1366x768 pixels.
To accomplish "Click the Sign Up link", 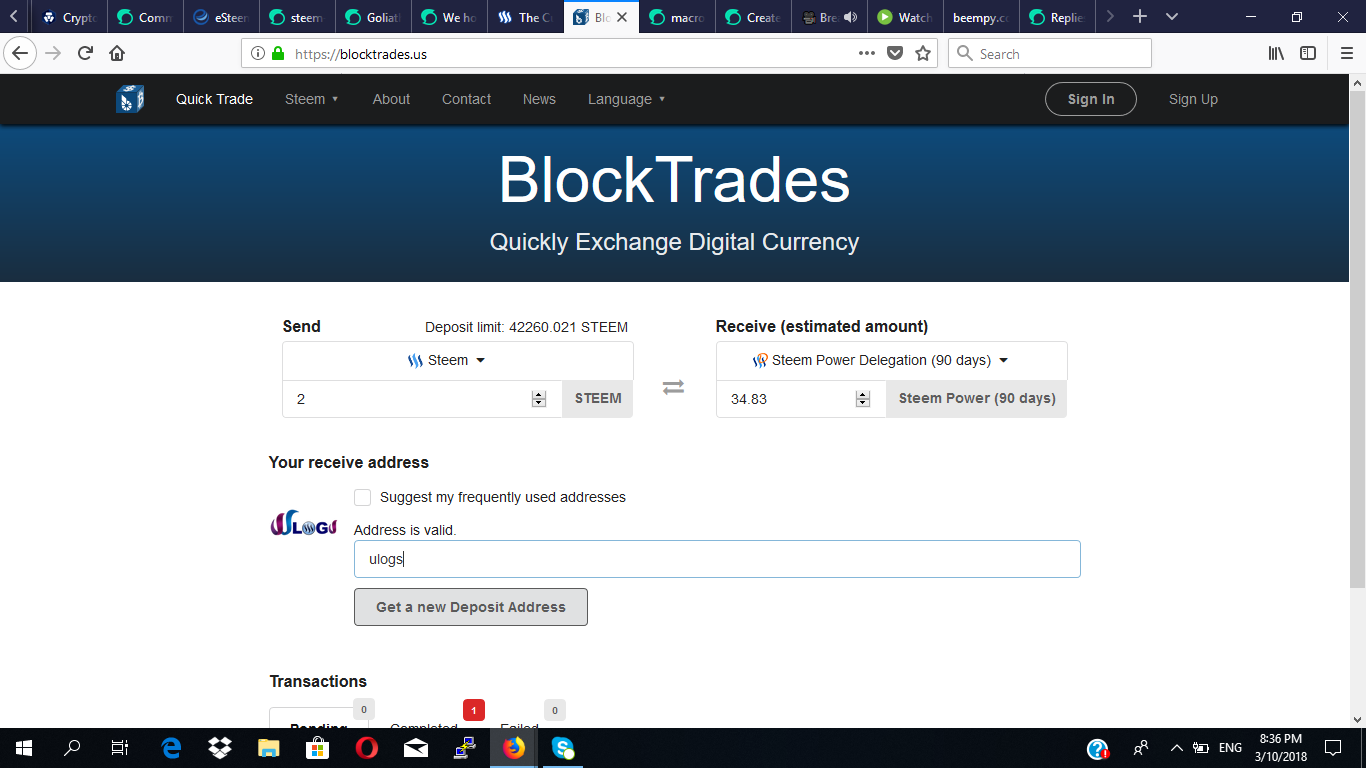I will [x=1193, y=99].
